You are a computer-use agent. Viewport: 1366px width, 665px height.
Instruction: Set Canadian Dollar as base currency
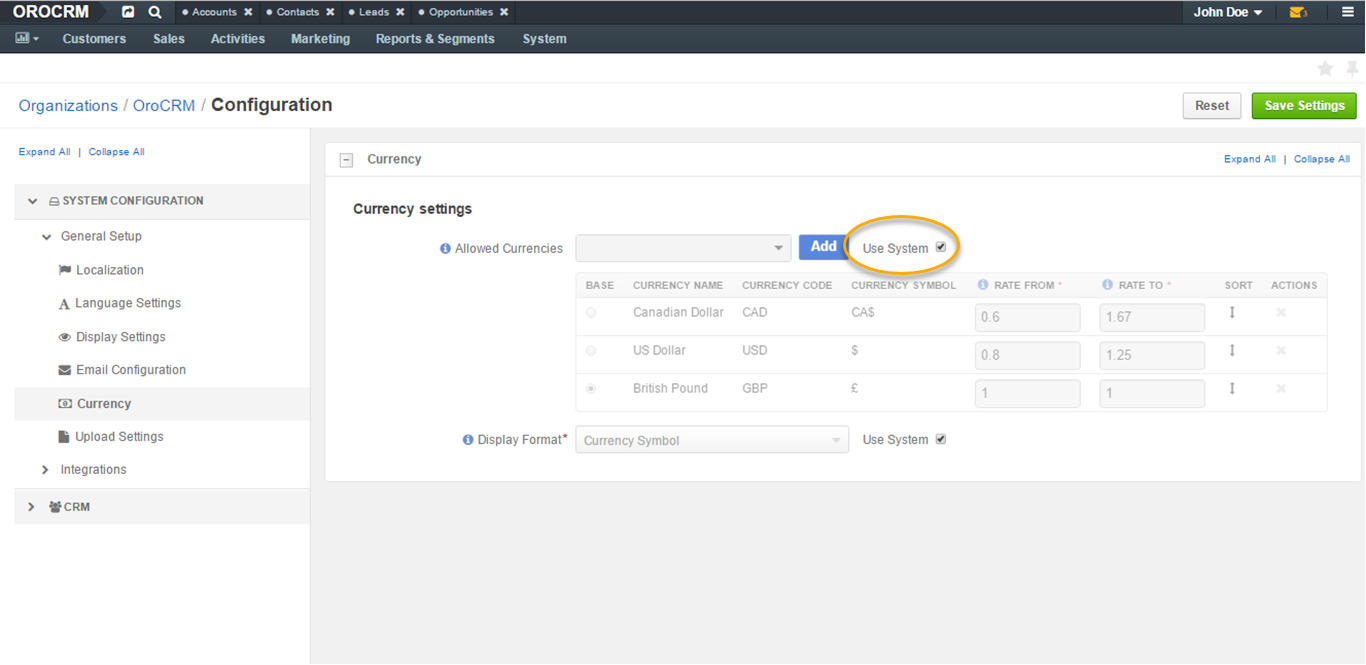(x=591, y=313)
